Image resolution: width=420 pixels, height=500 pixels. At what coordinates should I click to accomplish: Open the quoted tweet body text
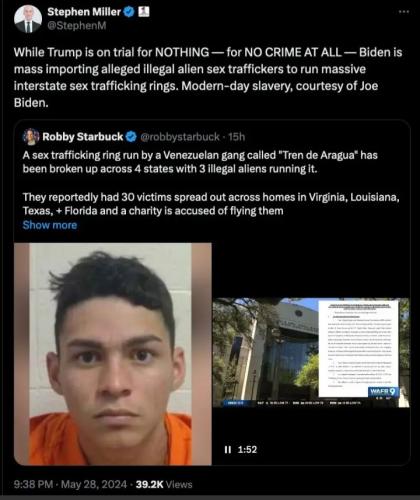pyautogui.click(x=211, y=183)
